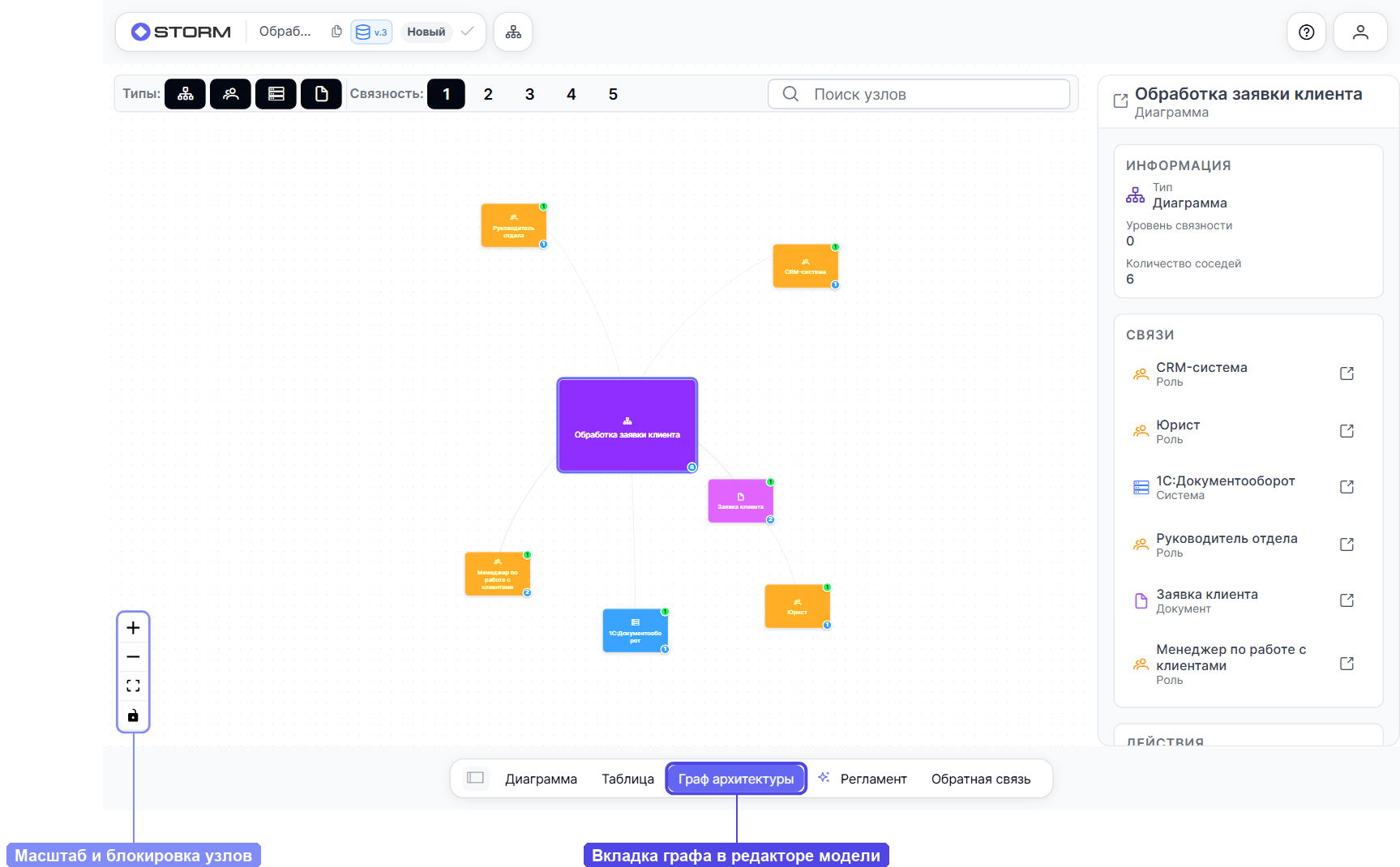This screenshot has width=1400, height=867.
Task: Toggle the sidebar panel icon in bottom bar
Action: [x=476, y=778]
